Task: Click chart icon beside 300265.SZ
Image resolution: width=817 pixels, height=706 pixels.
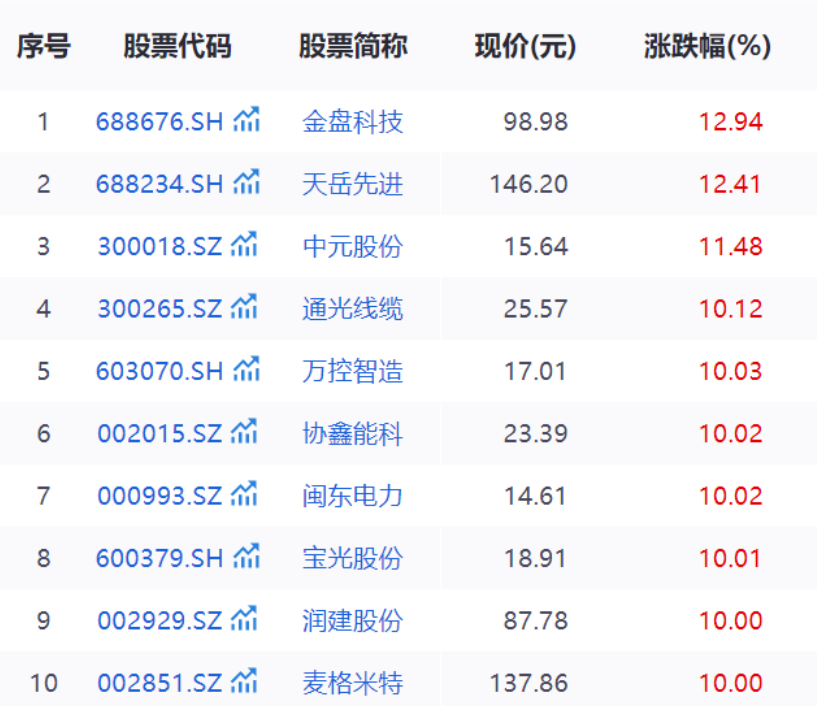Action: (244, 306)
